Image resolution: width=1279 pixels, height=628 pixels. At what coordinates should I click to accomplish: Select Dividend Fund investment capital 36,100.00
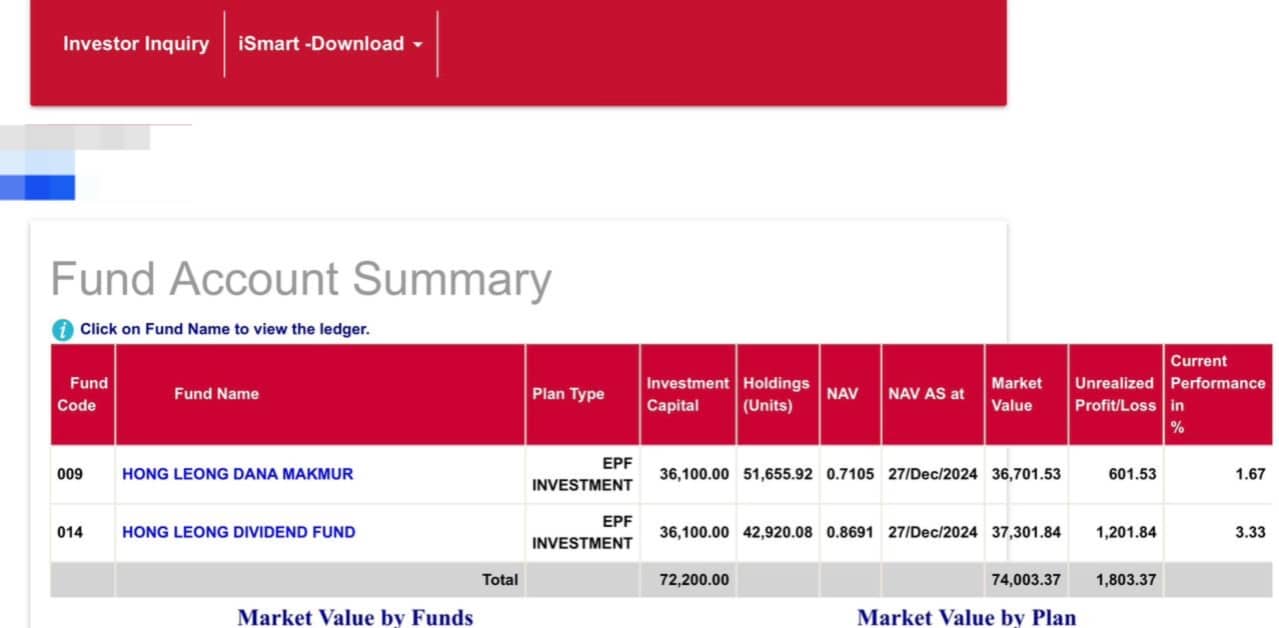(x=694, y=532)
